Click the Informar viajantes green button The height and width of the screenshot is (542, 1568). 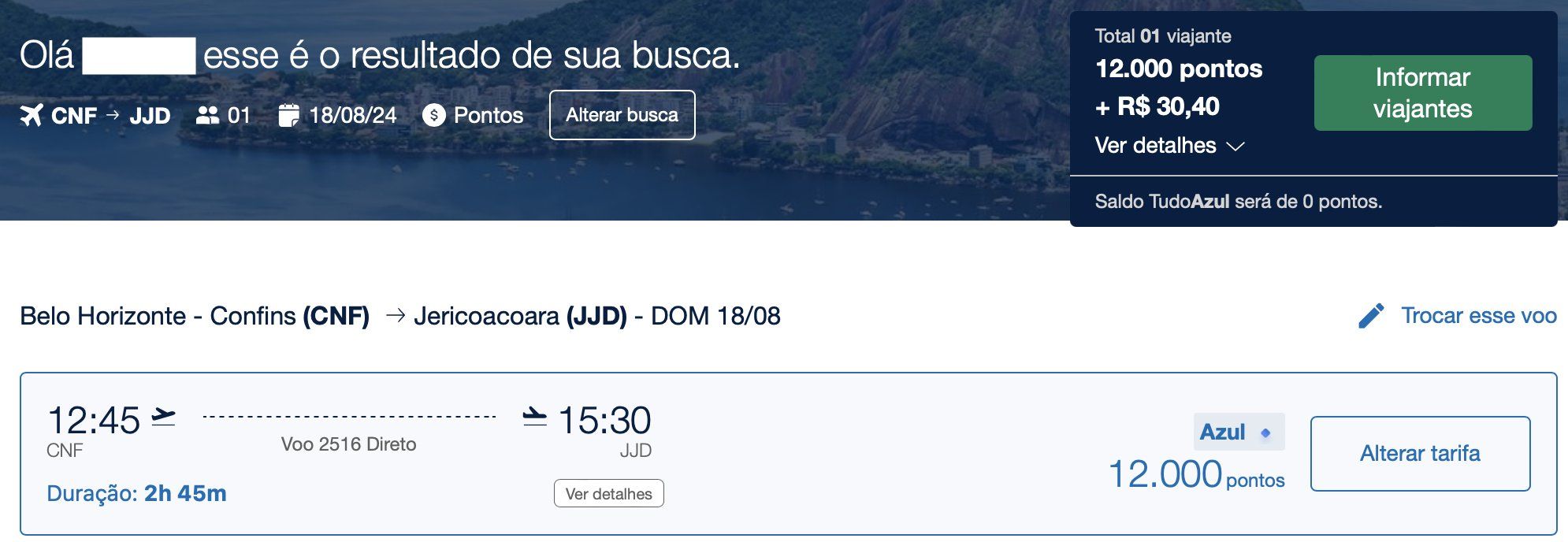(1423, 93)
